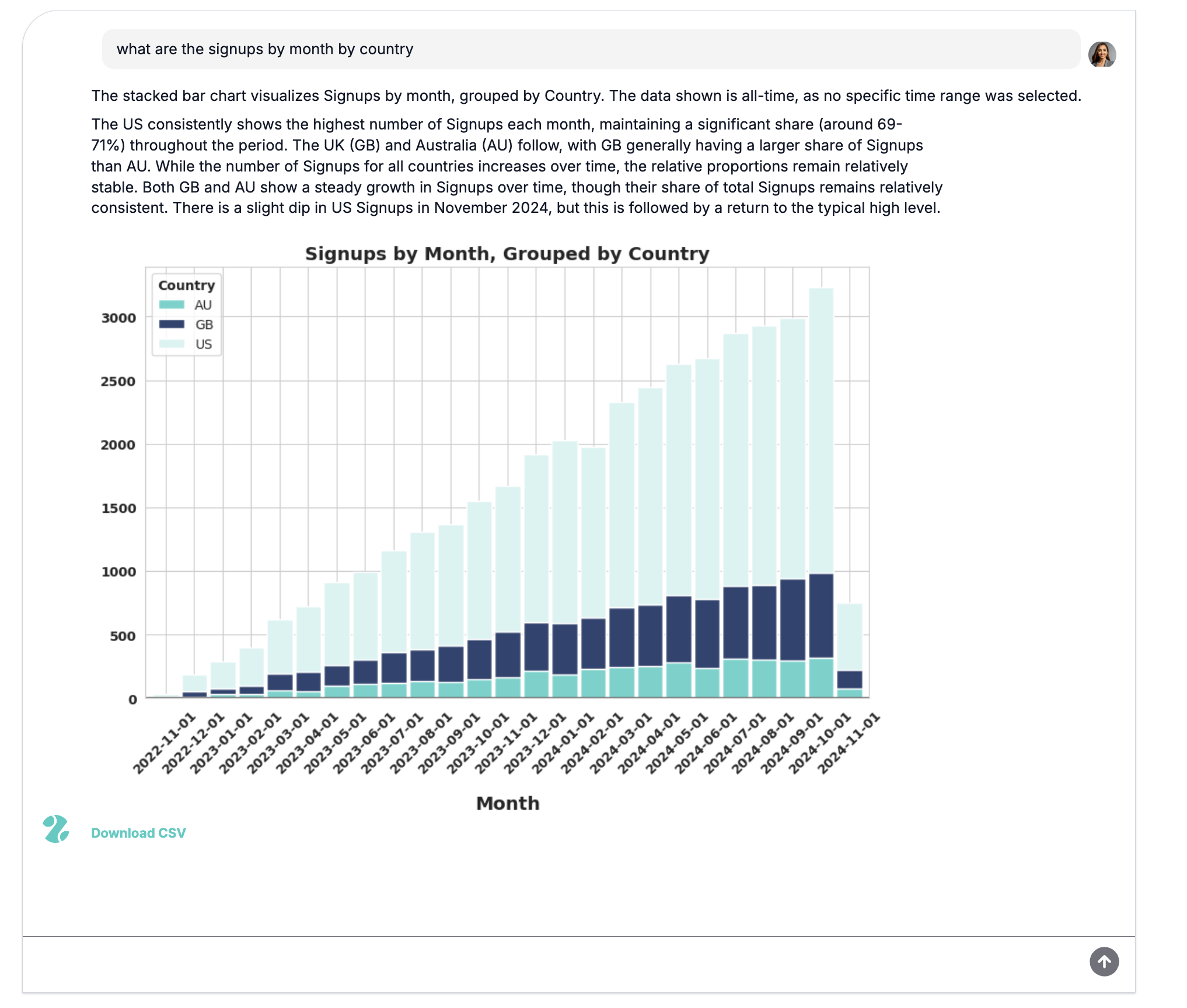Click the AU segment of 2024-07-01 bar

pos(735,678)
